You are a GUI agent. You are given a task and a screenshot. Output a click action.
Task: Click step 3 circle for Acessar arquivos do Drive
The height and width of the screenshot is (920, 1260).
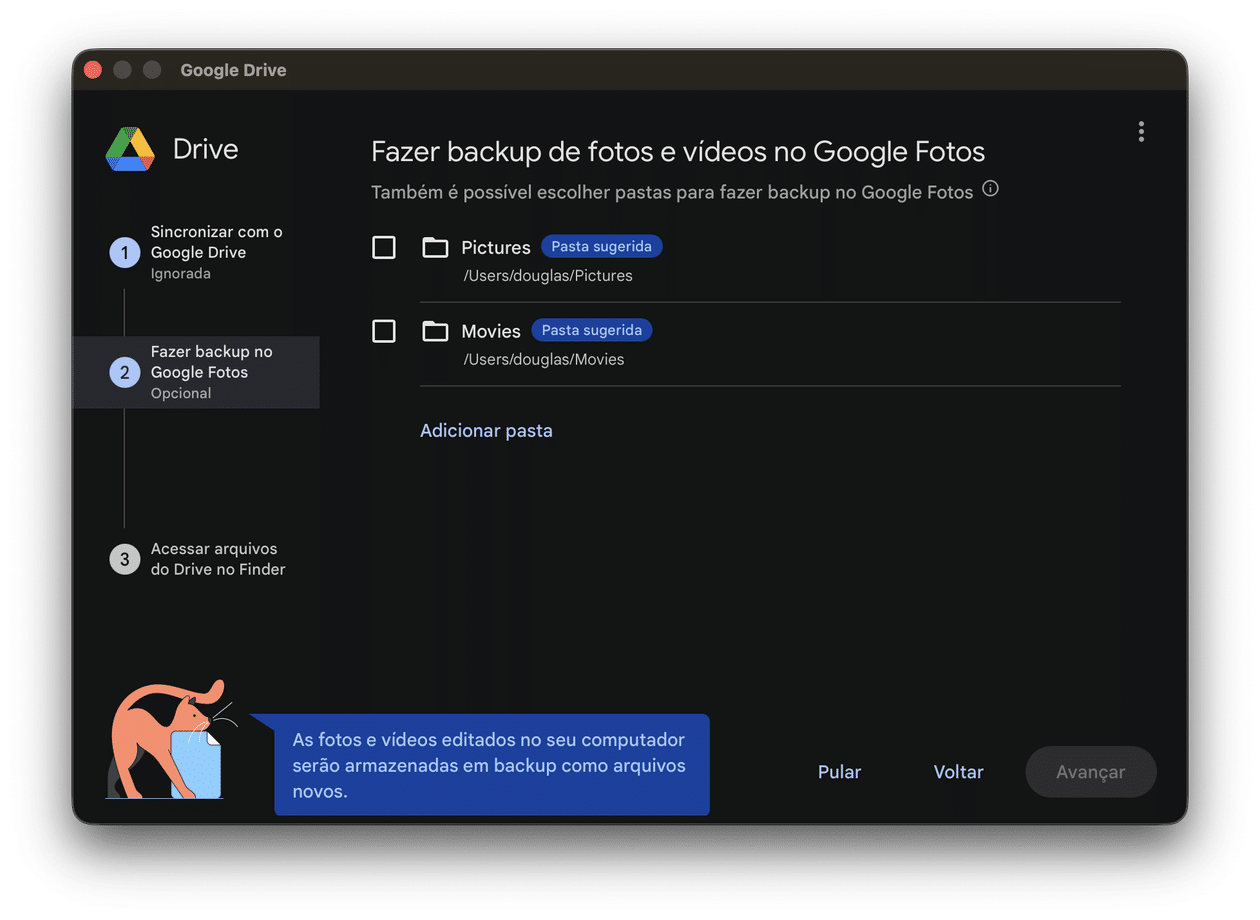click(x=124, y=559)
